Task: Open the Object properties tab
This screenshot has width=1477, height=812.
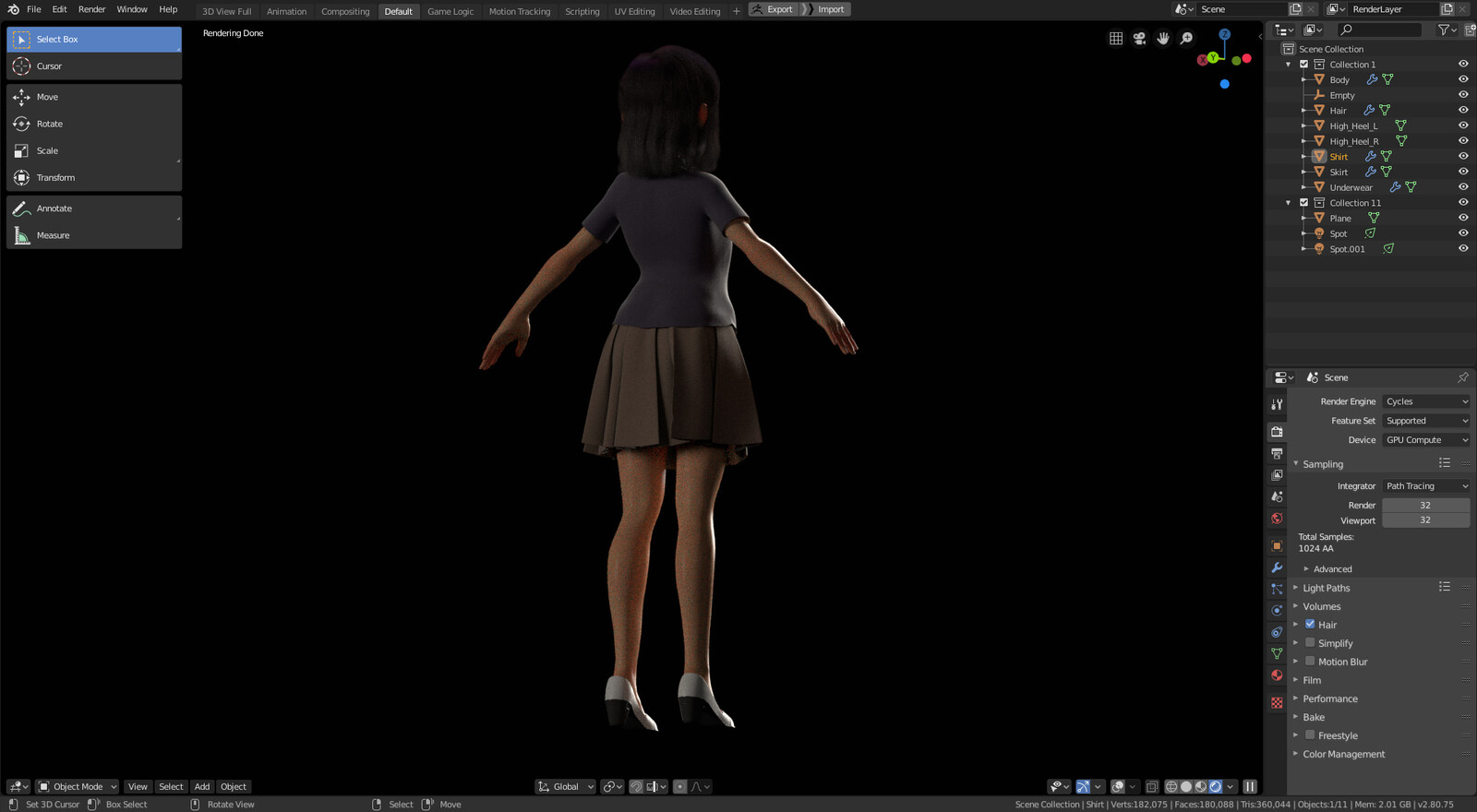Action: [1277, 545]
